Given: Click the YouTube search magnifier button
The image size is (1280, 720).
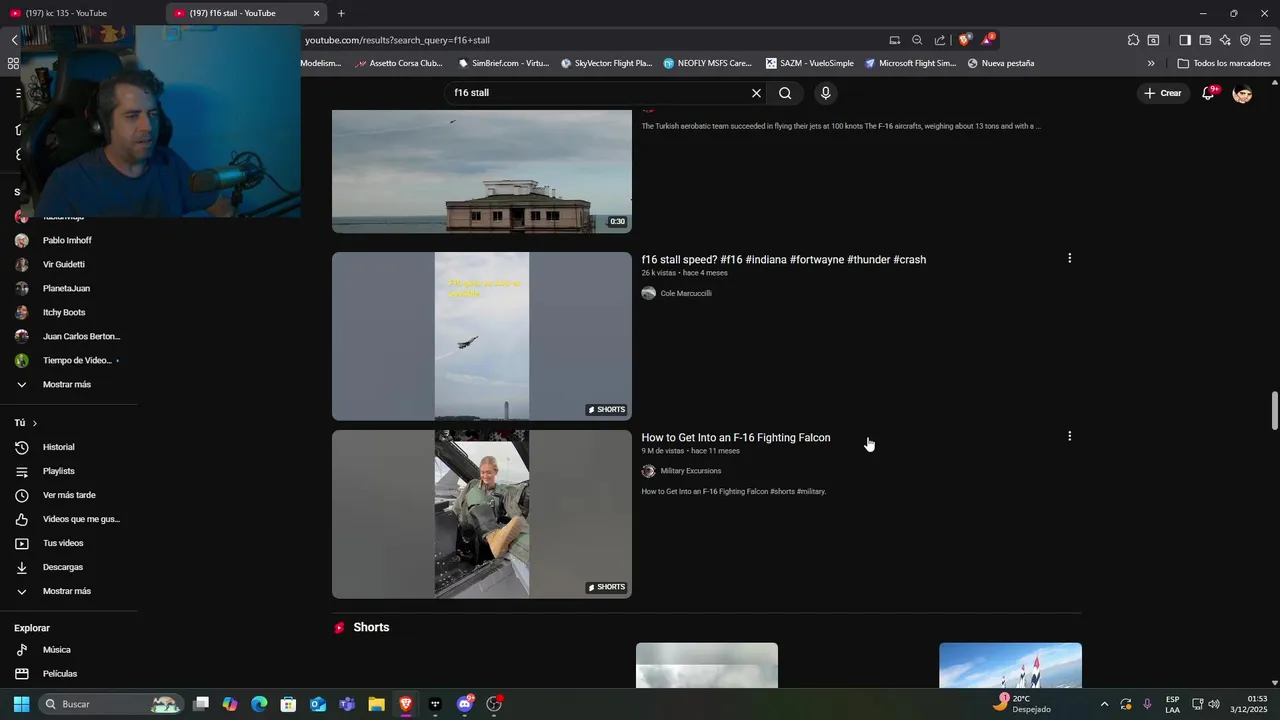Looking at the screenshot, I should click(785, 93).
